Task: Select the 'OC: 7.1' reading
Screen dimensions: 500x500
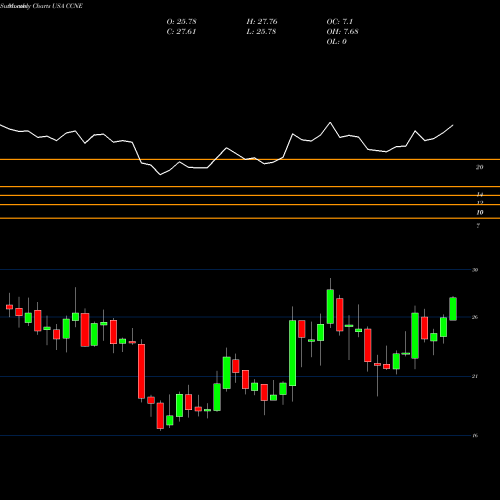Action: point(339,22)
